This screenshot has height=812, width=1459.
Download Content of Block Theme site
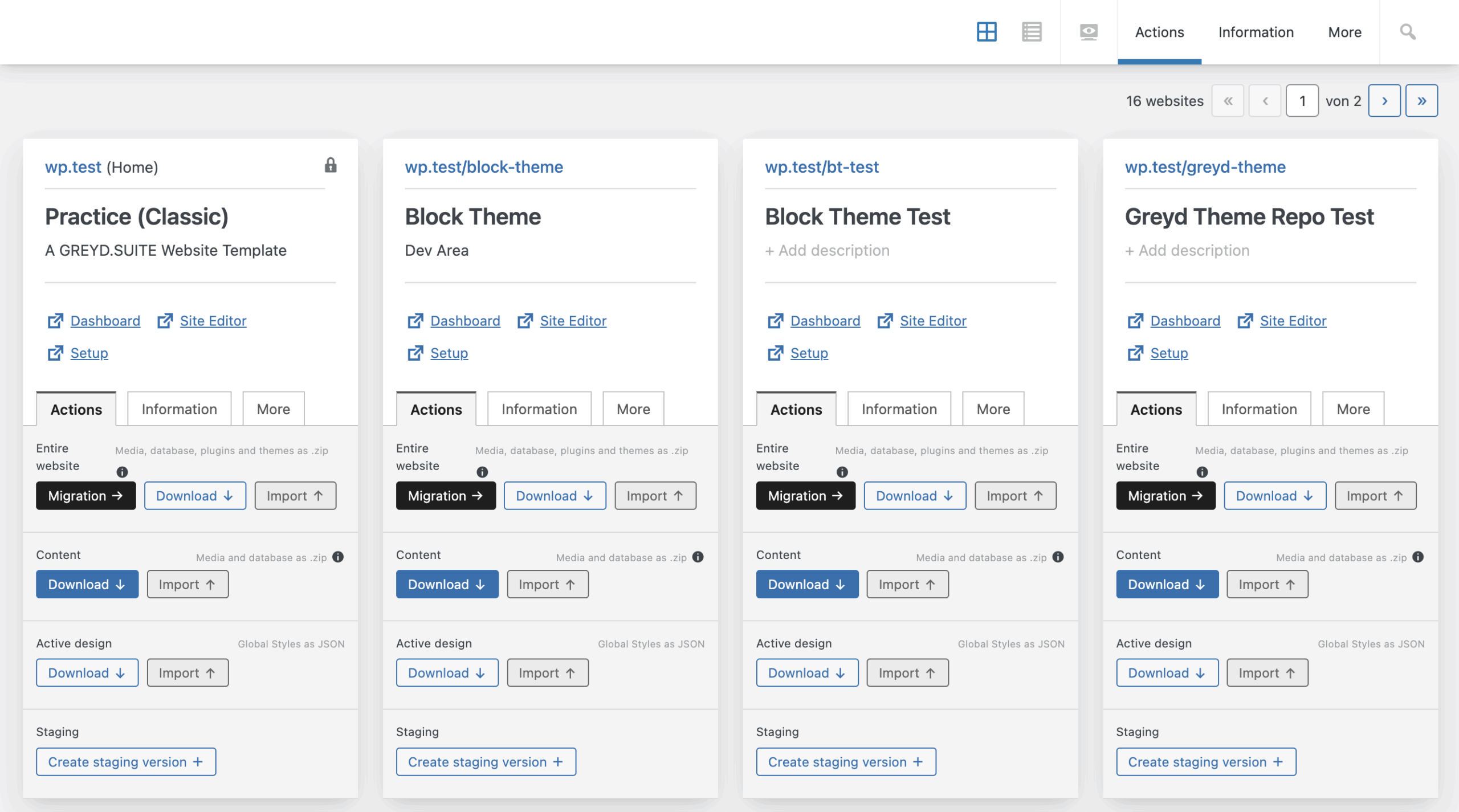pyautogui.click(x=447, y=584)
